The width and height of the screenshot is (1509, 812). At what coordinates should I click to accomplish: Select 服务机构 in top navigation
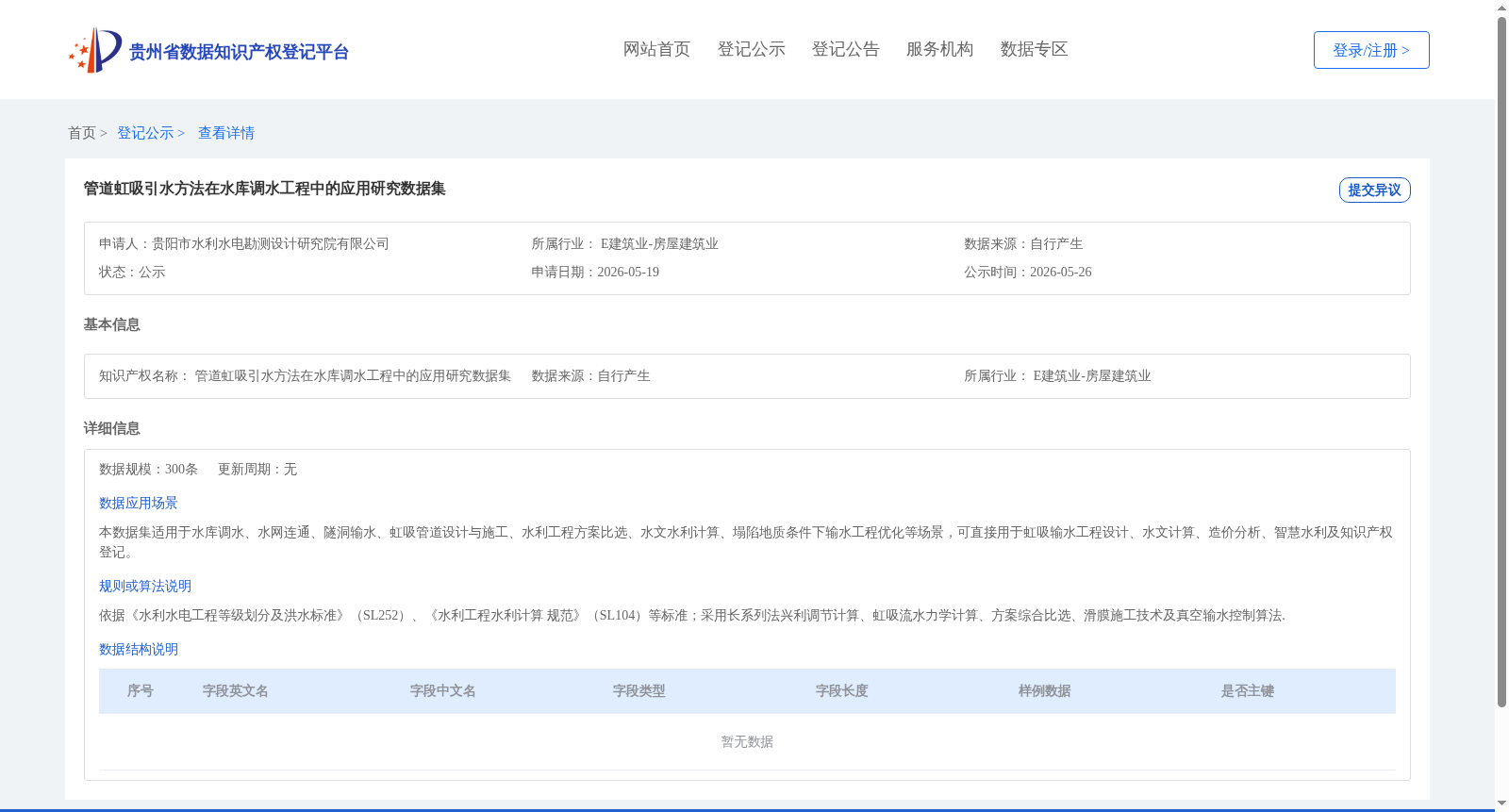click(x=939, y=49)
